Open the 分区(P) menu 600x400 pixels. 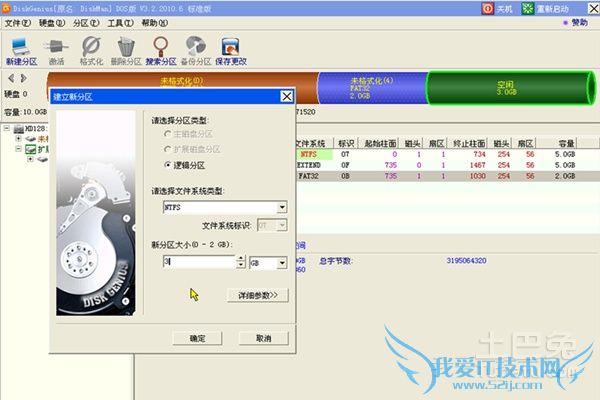pyautogui.click(x=86, y=23)
